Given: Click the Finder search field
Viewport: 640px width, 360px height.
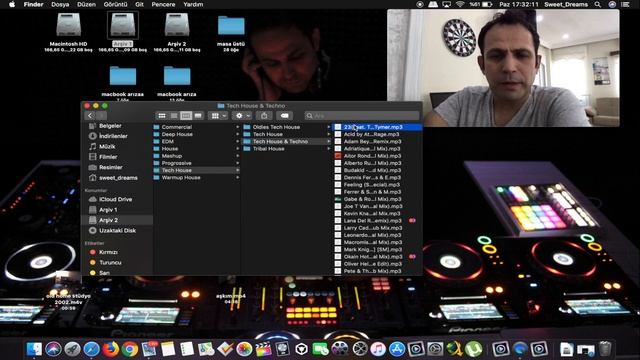Looking at the screenshot, I should point(362,116).
